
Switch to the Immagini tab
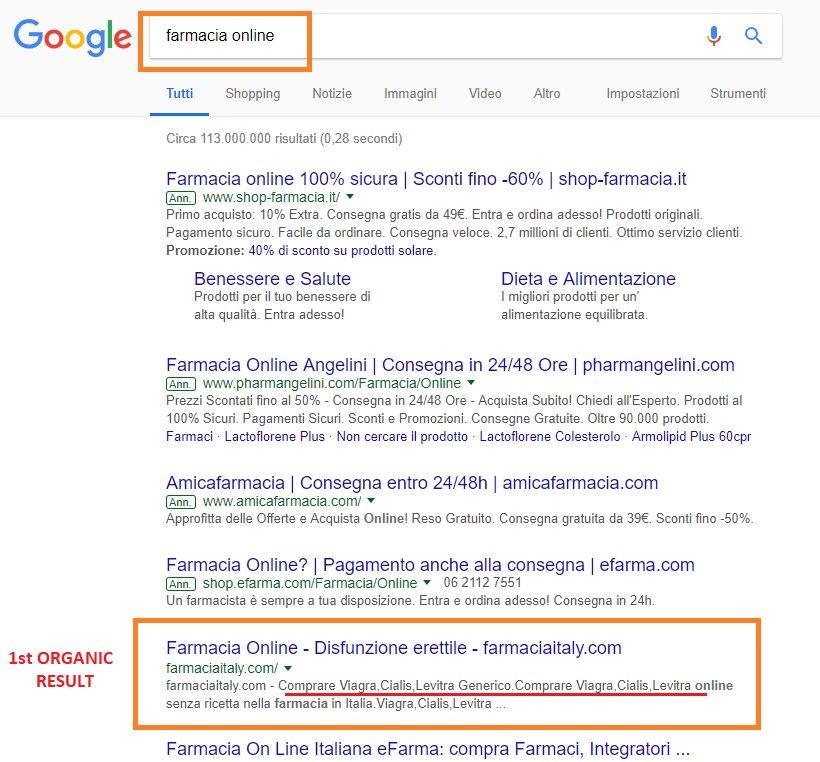[x=410, y=94]
